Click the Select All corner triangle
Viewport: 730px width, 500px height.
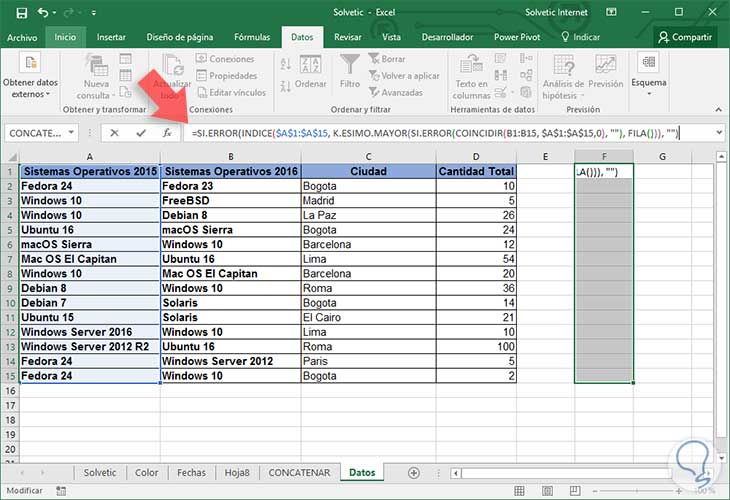(12, 157)
